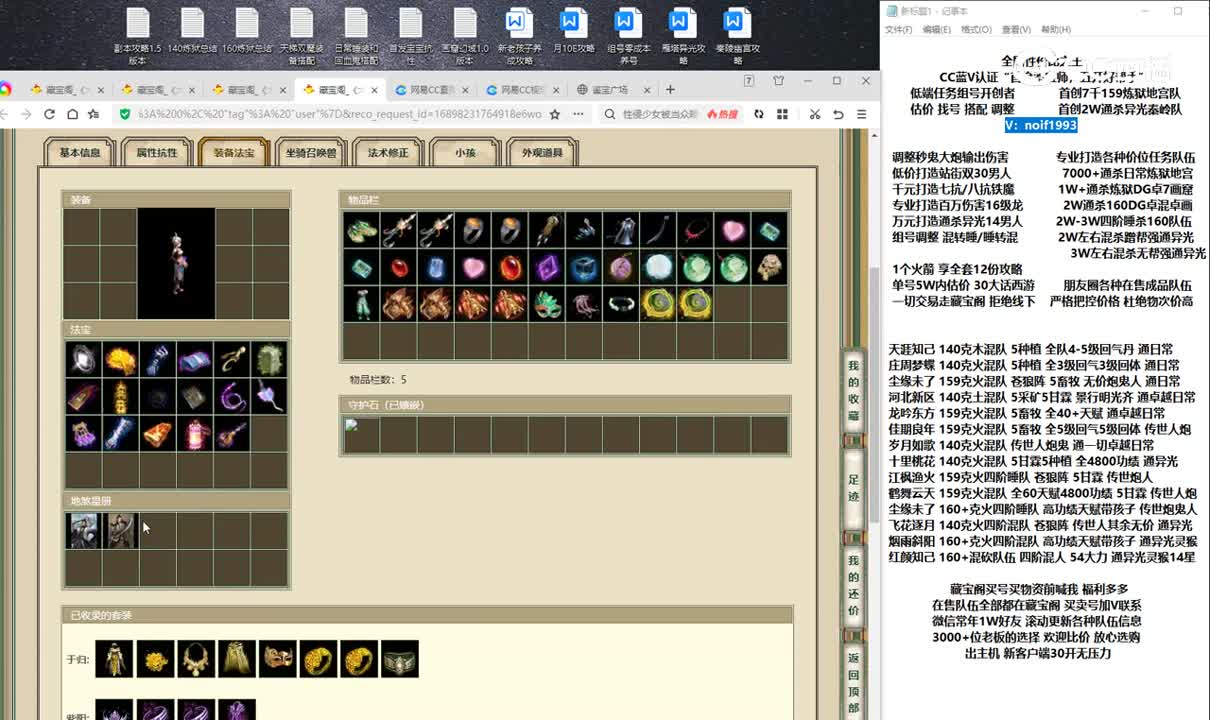Click the red round gem in second row
This screenshot has height=720, width=1210.
point(399,268)
